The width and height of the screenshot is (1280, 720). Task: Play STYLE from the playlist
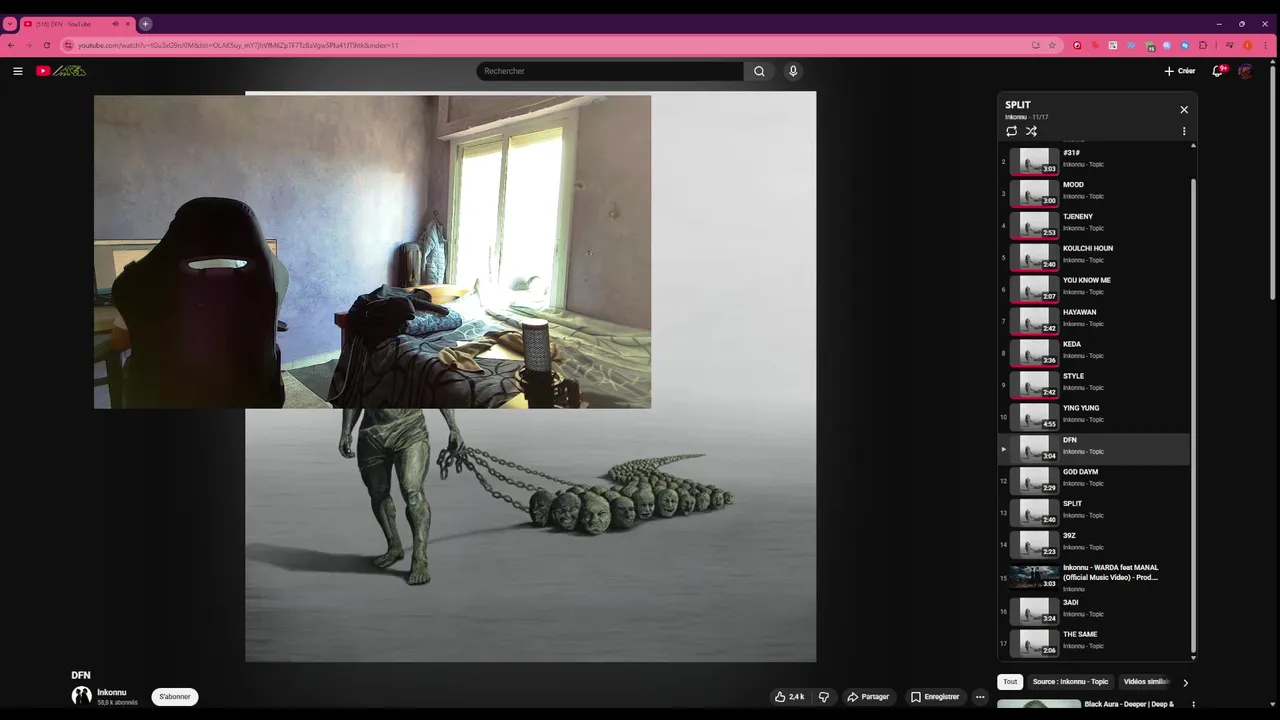1095,384
